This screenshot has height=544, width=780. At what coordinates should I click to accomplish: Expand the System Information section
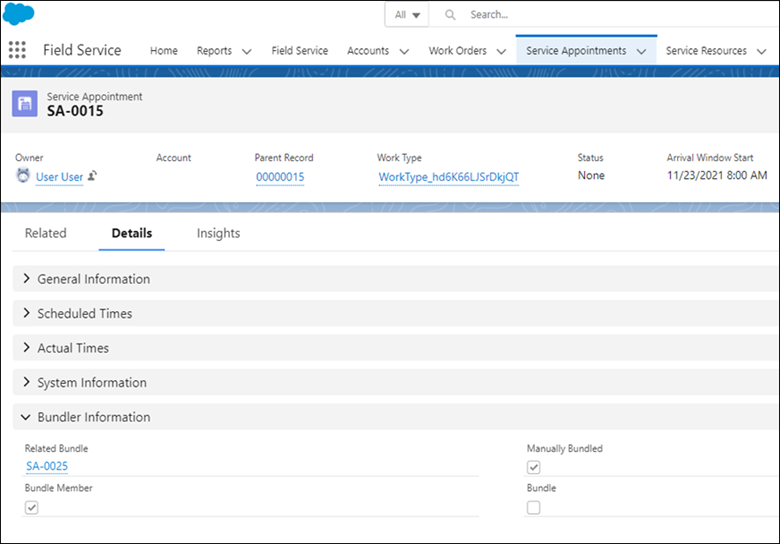point(395,382)
